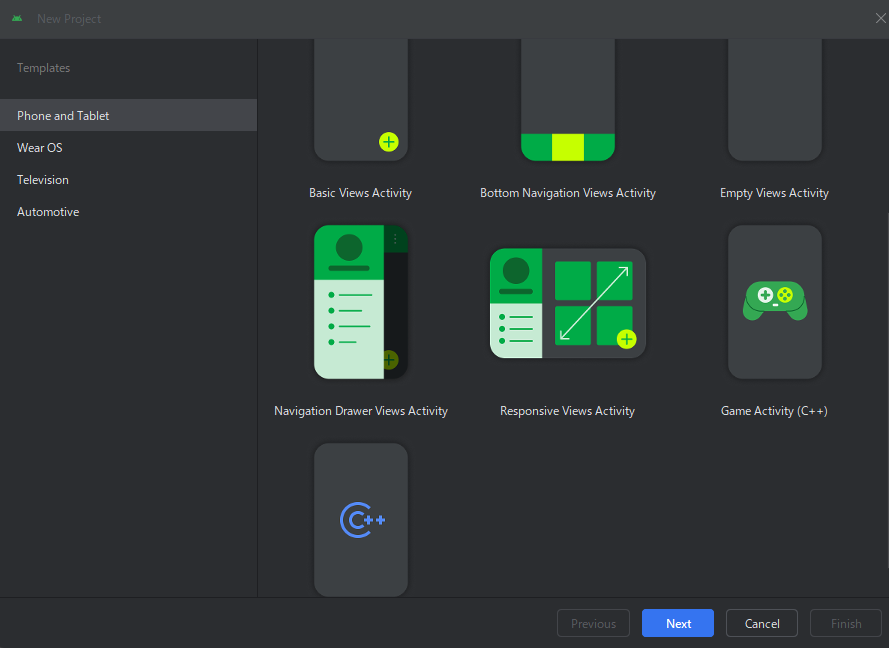Choose the Responsive Views Activity thumbnail

(568, 303)
